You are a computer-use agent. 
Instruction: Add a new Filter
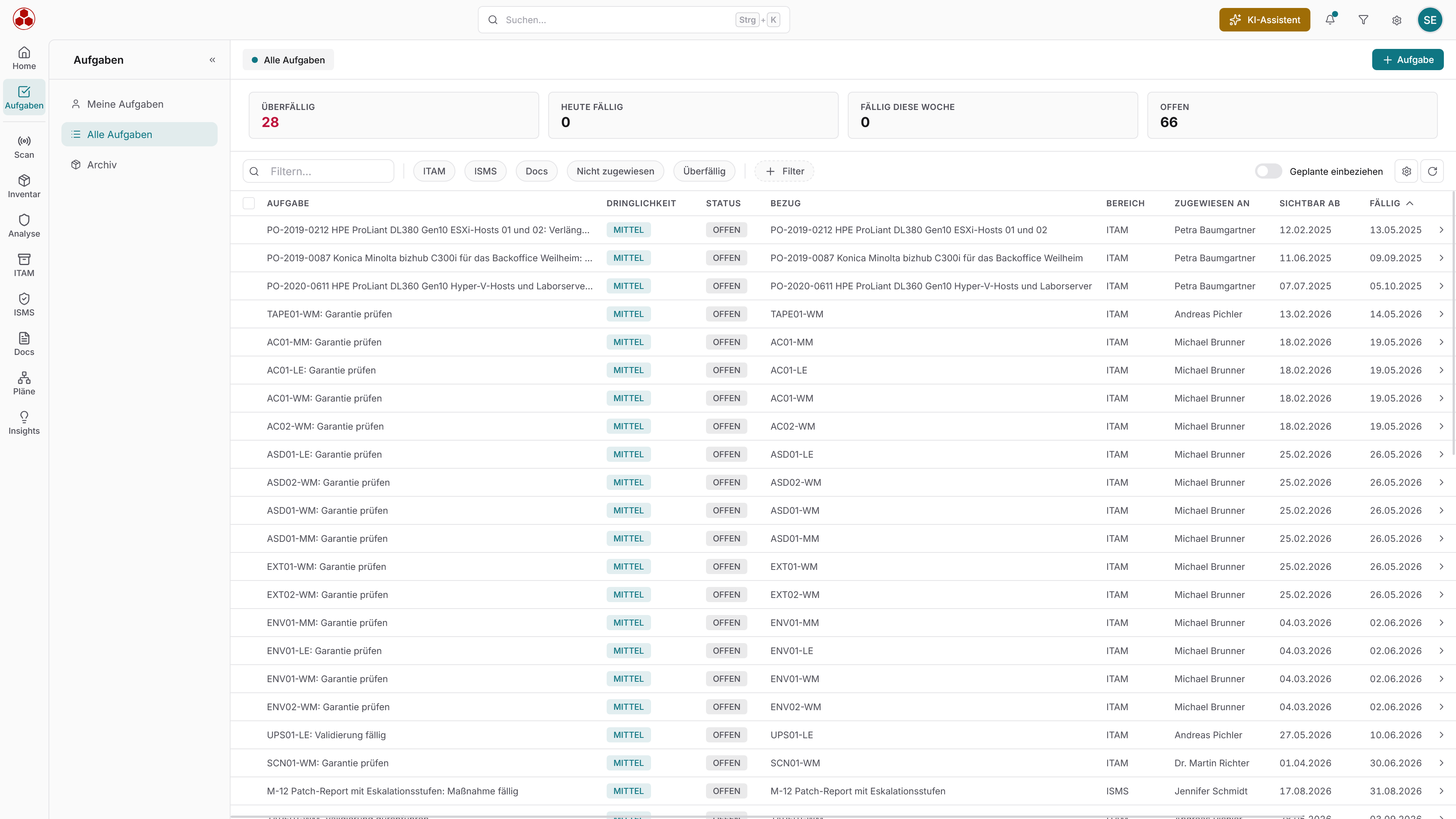click(x=784, y=171)
